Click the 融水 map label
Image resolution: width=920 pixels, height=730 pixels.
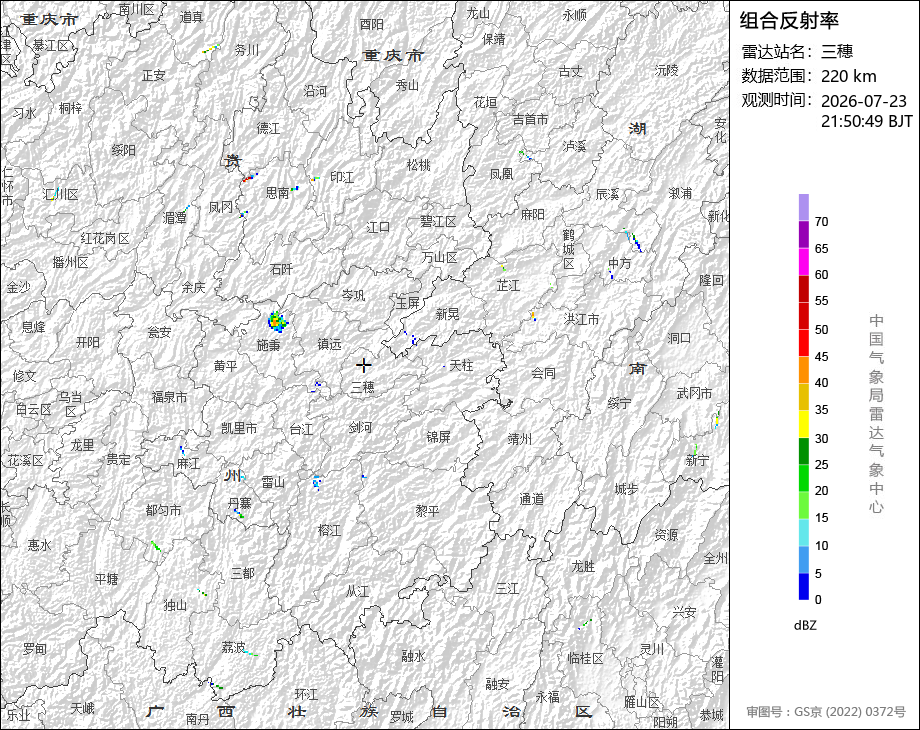(413, 656)
